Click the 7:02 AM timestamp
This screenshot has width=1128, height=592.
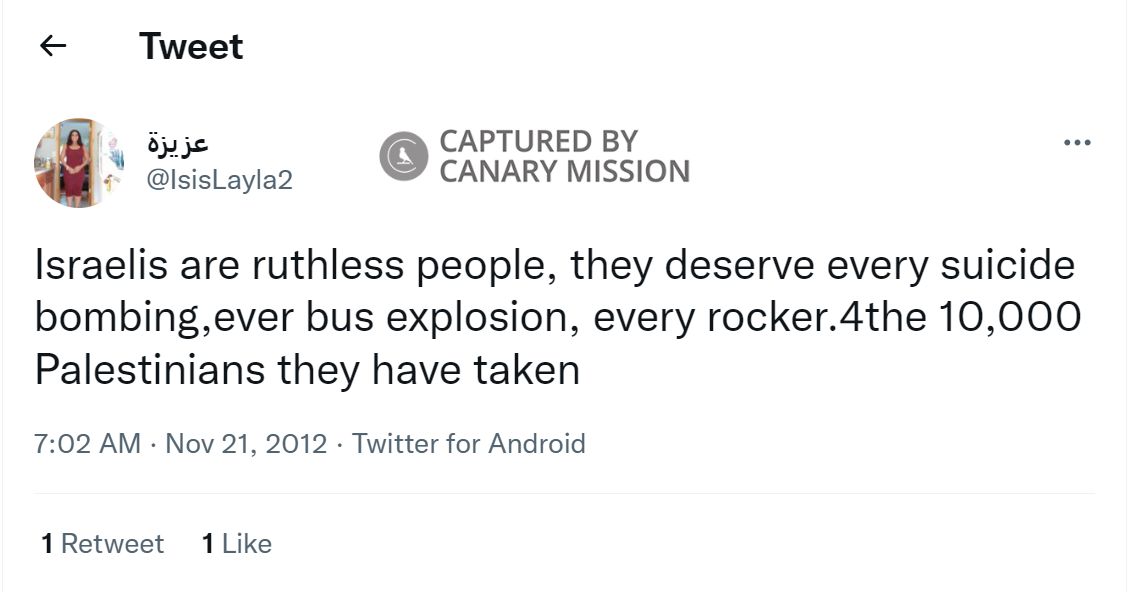pos(87,444)
